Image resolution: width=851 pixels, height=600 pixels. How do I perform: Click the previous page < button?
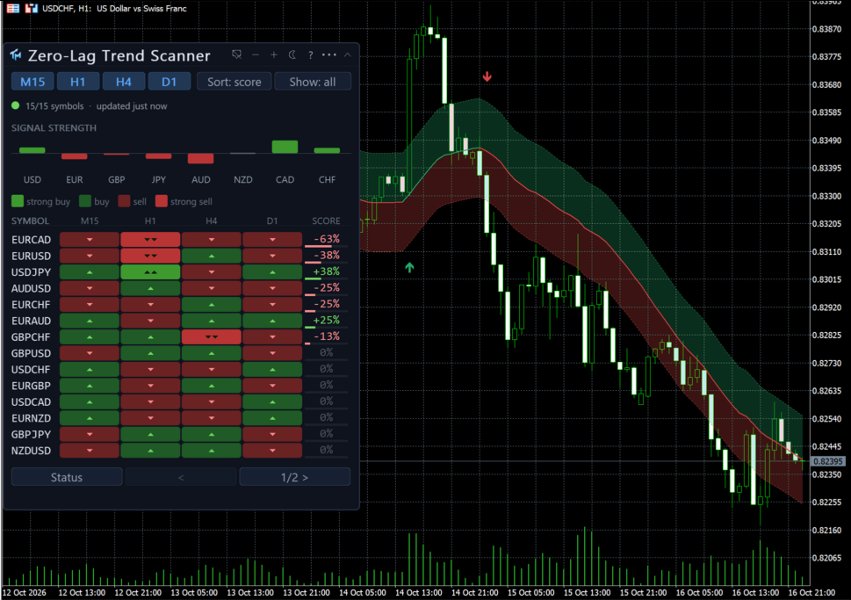click(x=181, y=477)
